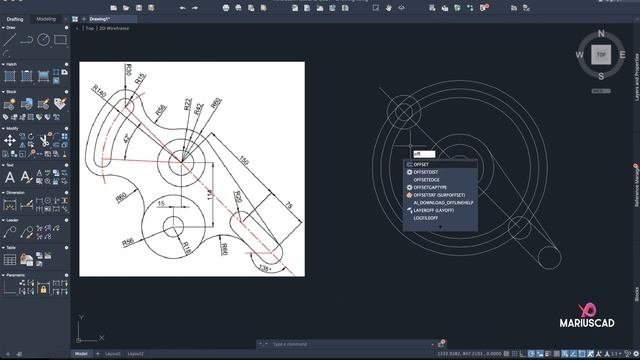Click the TOP face of ViewCube

click(x=601, y=54)
